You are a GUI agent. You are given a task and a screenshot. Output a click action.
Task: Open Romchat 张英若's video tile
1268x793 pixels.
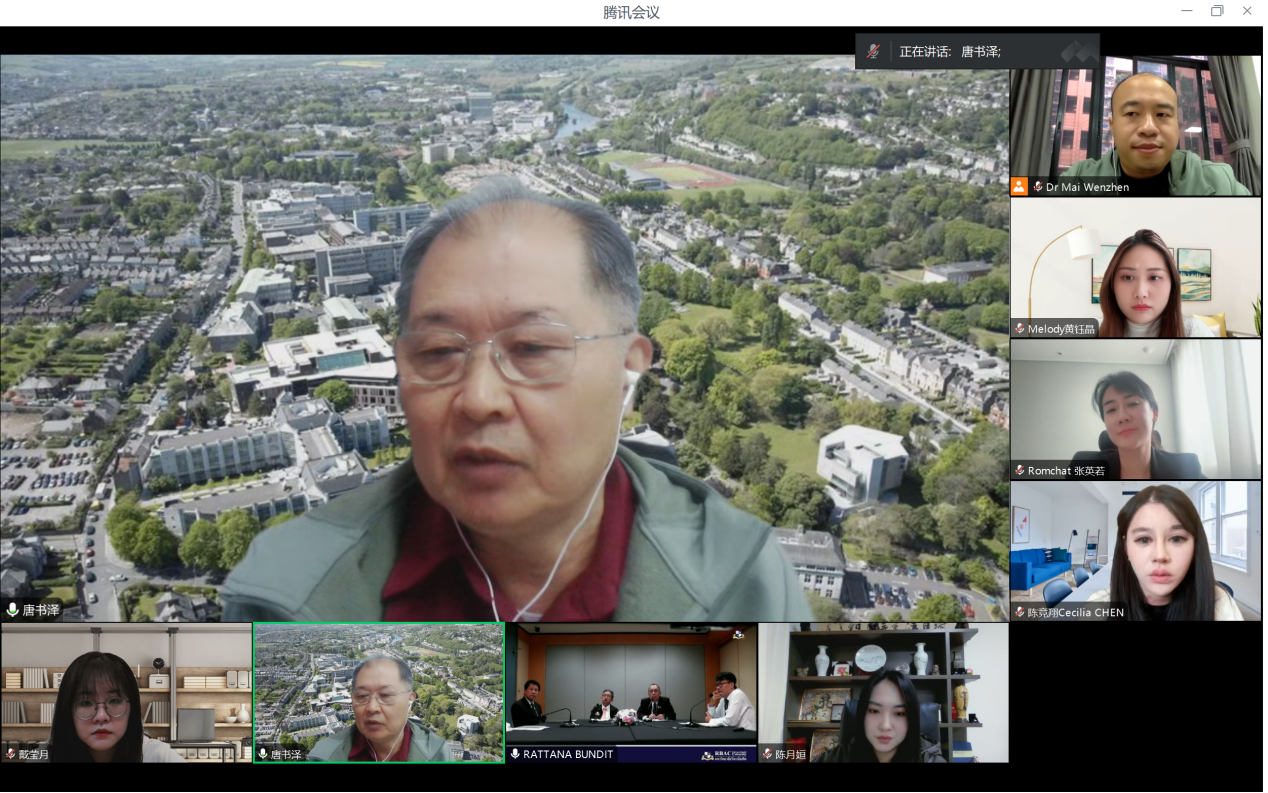[1135, 405]
